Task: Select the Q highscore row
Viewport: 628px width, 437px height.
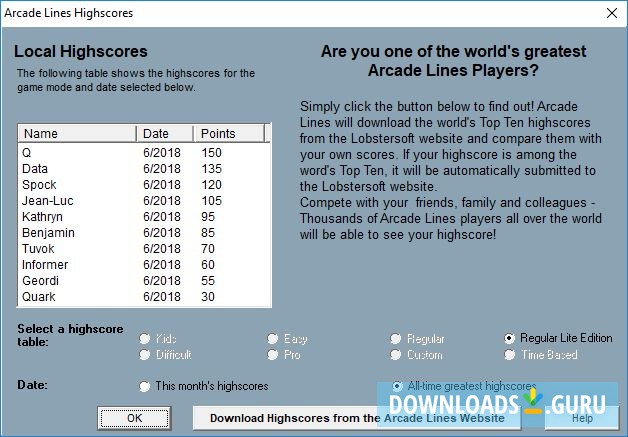Action: tap(144, 153)
